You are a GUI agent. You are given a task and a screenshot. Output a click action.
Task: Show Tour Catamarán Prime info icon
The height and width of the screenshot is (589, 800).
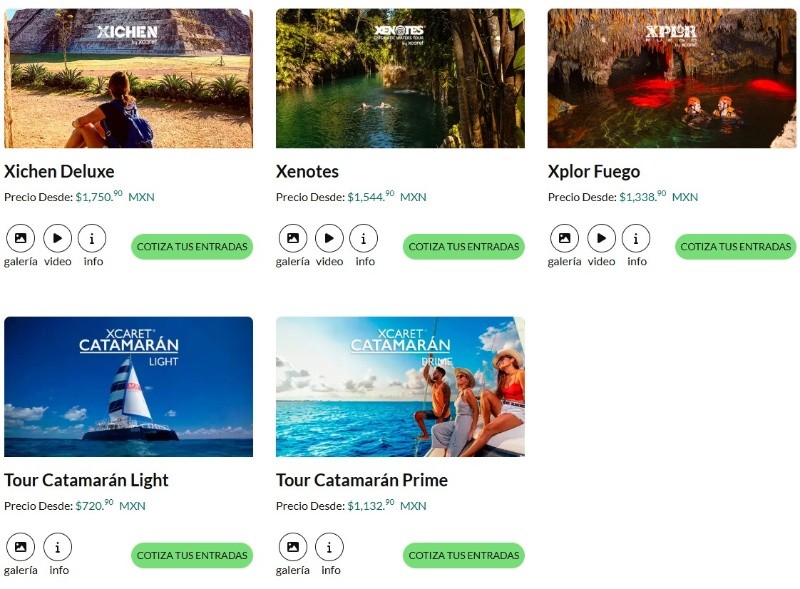click(x=330, y=547)
